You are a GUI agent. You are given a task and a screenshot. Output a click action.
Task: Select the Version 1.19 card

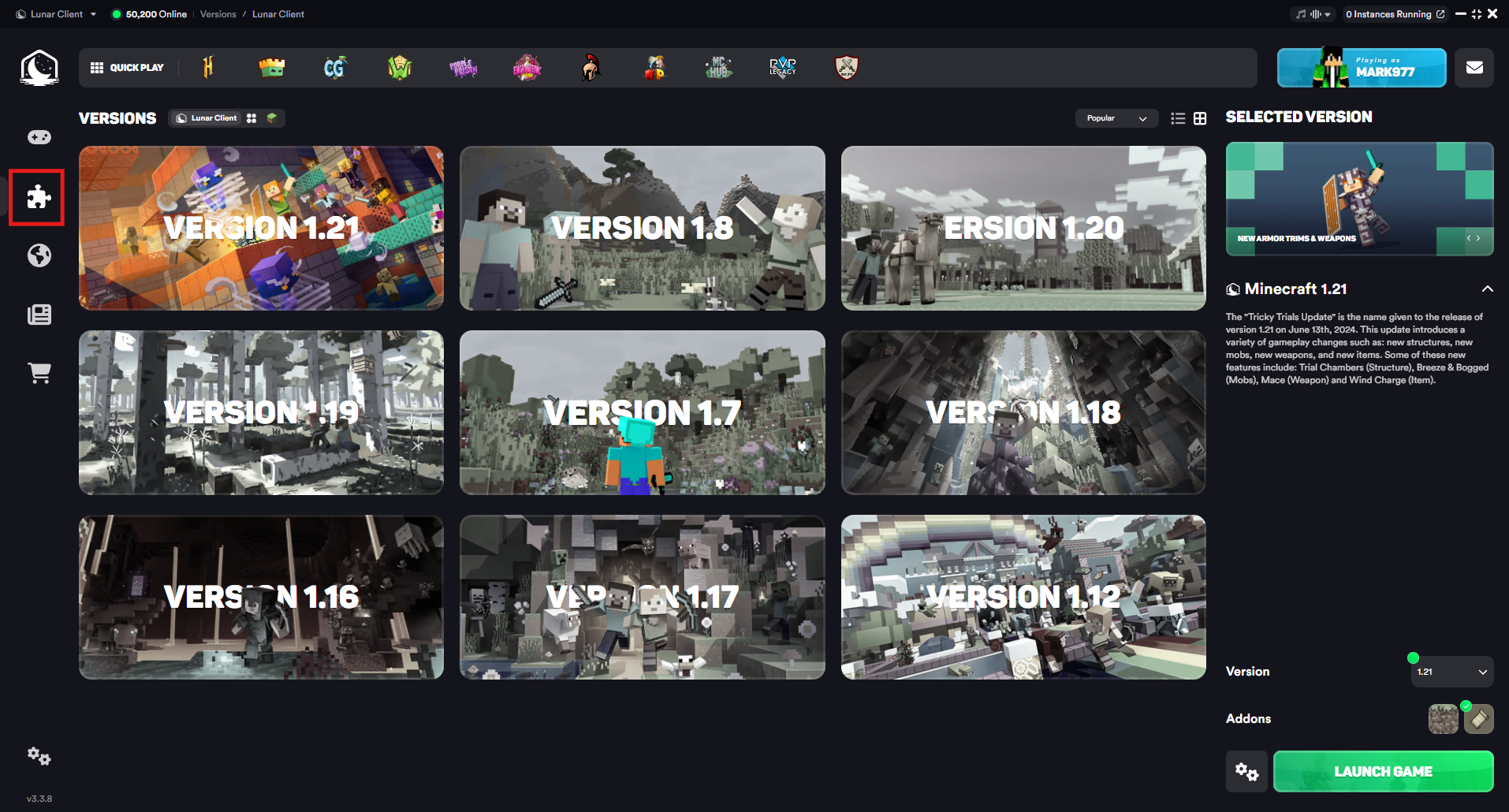click(x=261, y=412)
